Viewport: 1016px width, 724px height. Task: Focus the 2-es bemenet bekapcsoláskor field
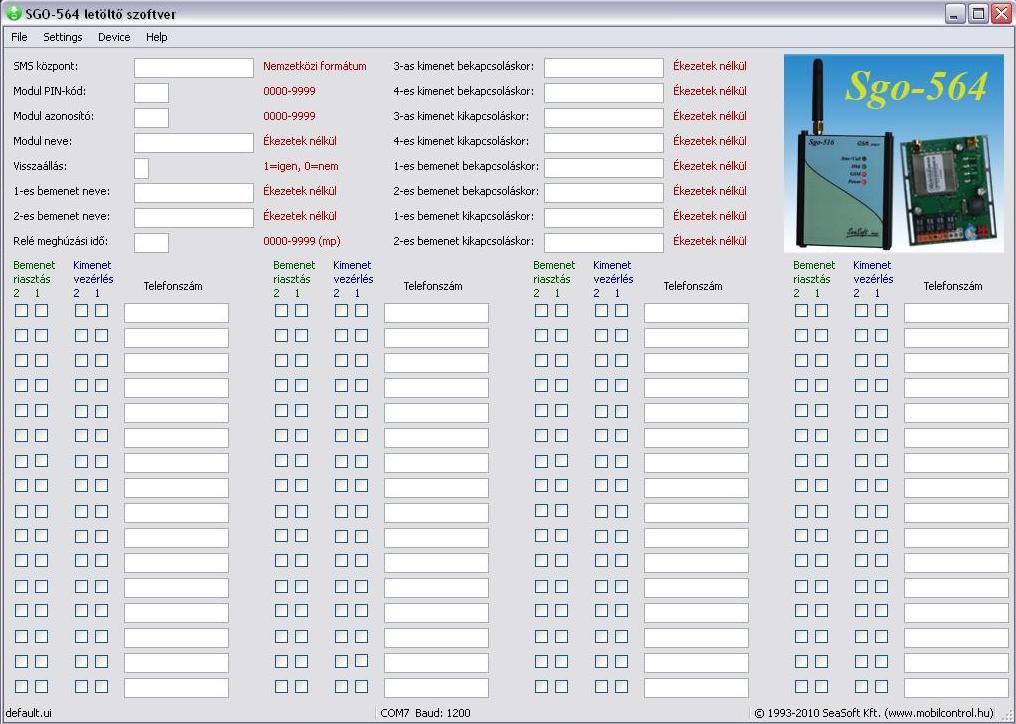604,193
